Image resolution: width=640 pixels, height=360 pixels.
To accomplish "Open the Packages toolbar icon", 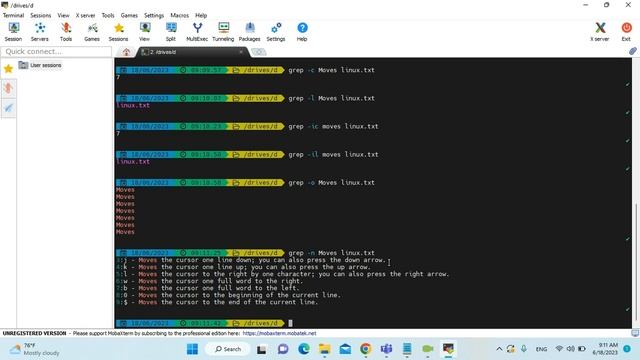I will (x=249, y=32).
